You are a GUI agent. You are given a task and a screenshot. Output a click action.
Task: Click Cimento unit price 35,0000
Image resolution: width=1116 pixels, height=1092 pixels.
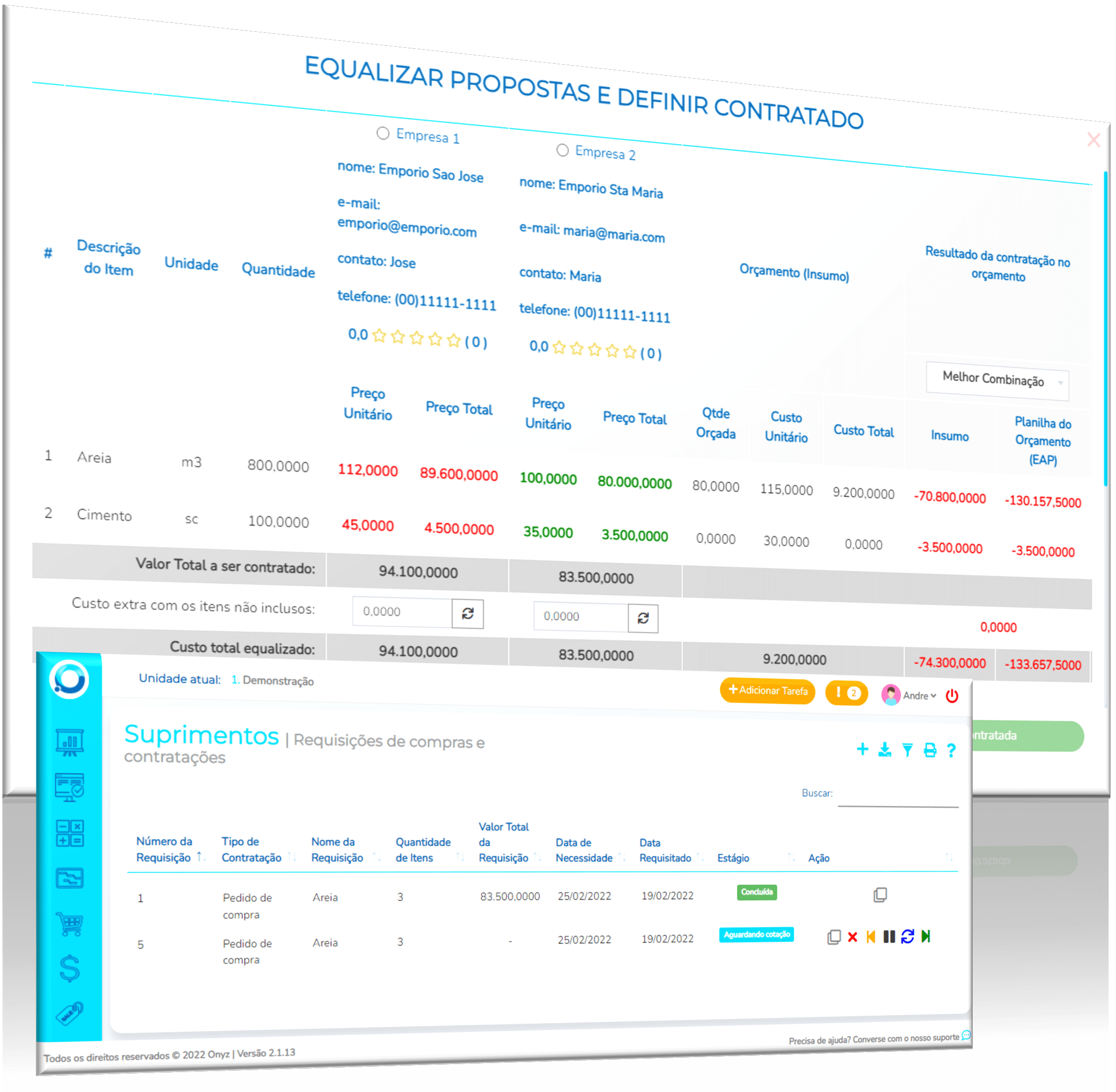coord(548,533)
